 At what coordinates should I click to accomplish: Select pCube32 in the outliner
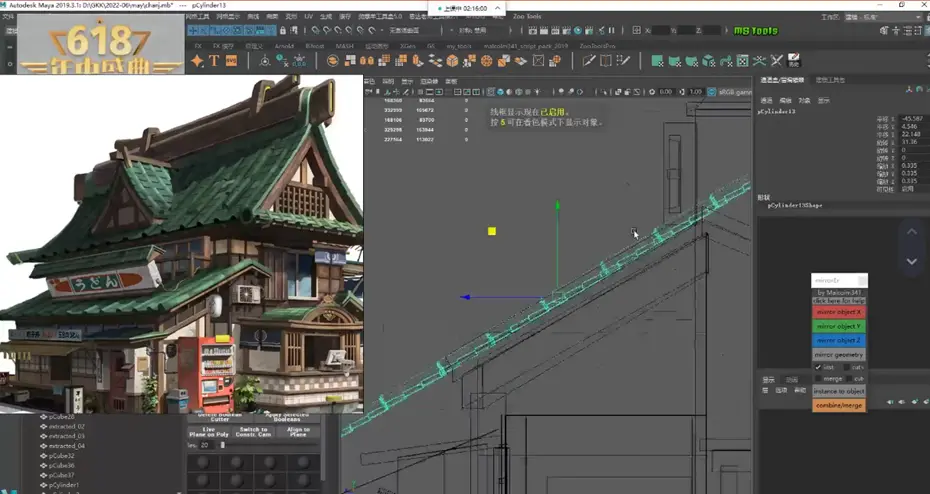[62, 456]
